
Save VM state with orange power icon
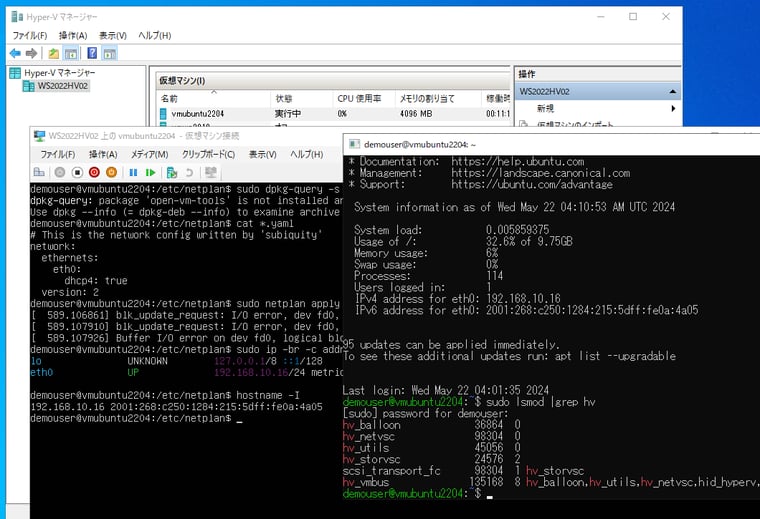point(111,172)
